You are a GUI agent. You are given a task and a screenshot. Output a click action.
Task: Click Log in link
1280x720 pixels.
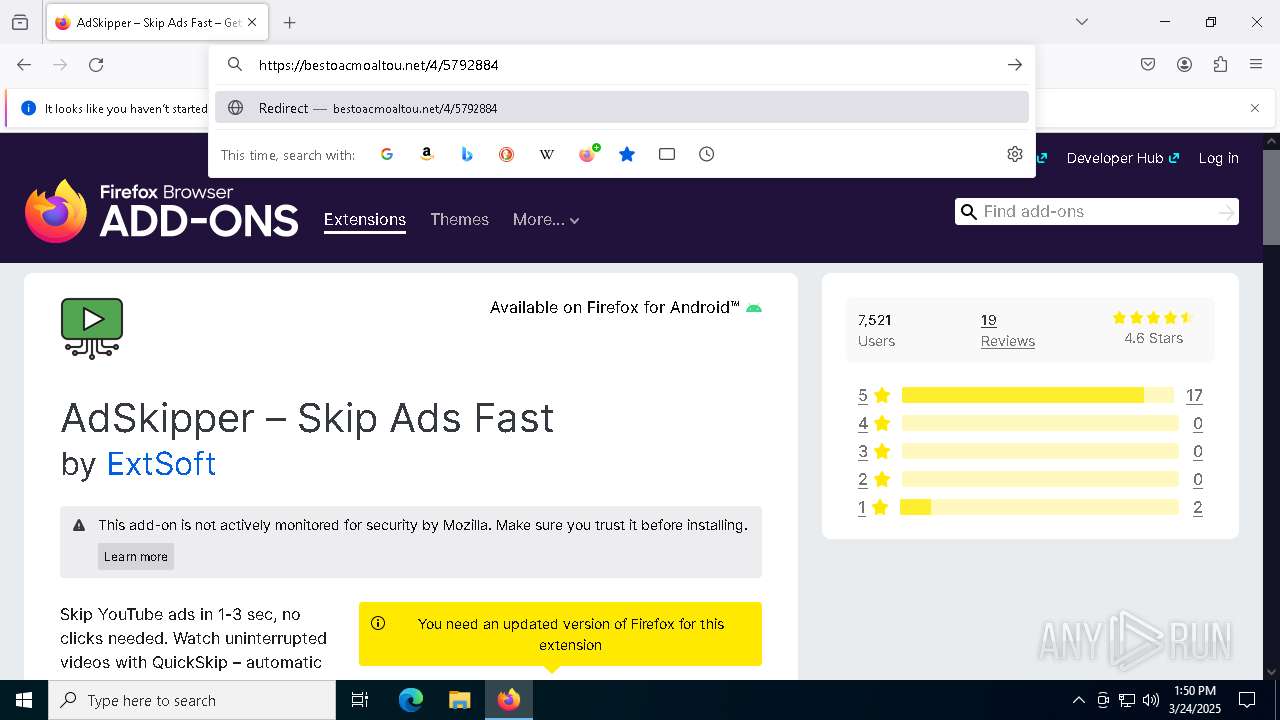pos(1218,158)
